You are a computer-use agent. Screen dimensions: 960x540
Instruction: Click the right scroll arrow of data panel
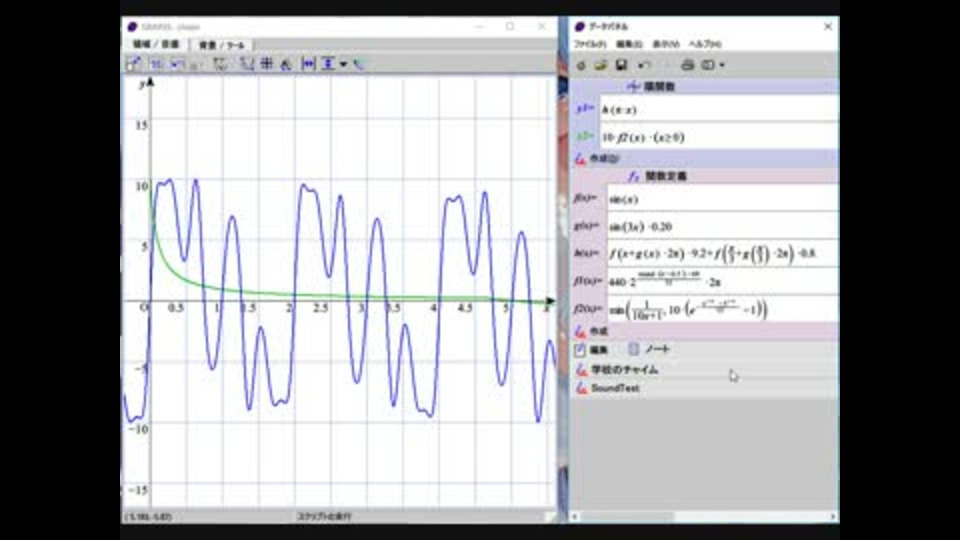tap(833, 517)
